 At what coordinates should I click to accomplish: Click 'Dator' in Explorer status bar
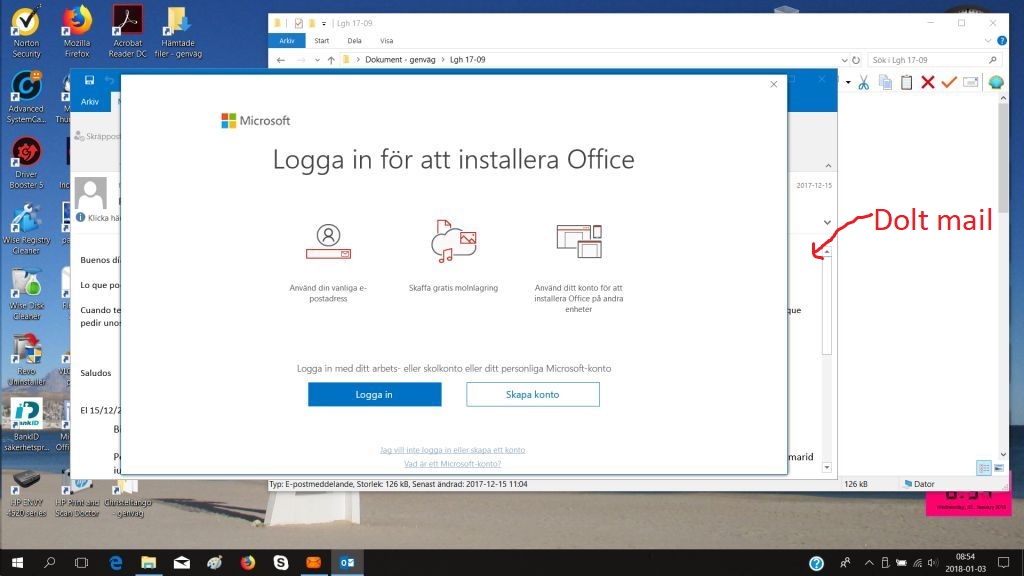pos(919,484)
